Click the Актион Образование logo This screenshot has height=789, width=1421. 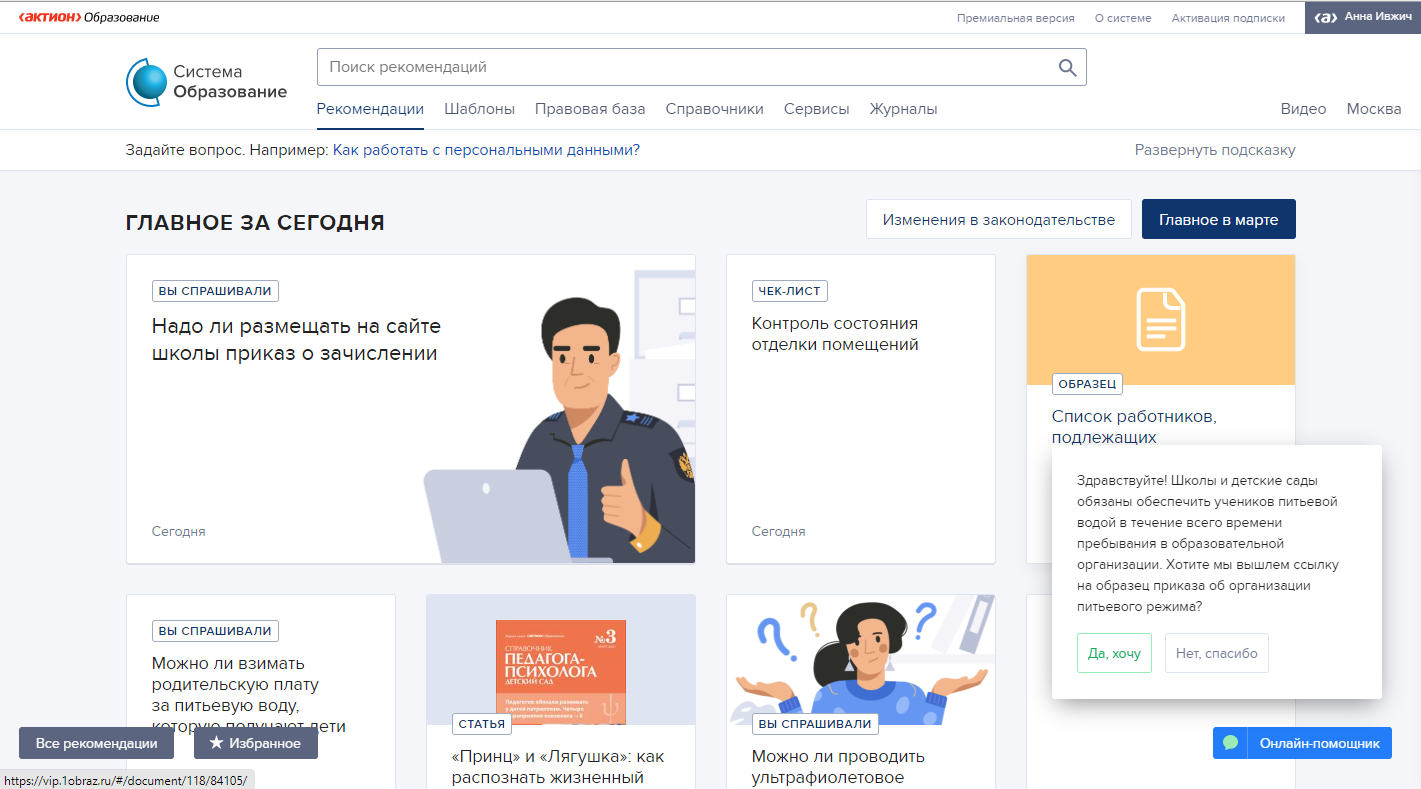click(89, 17)
